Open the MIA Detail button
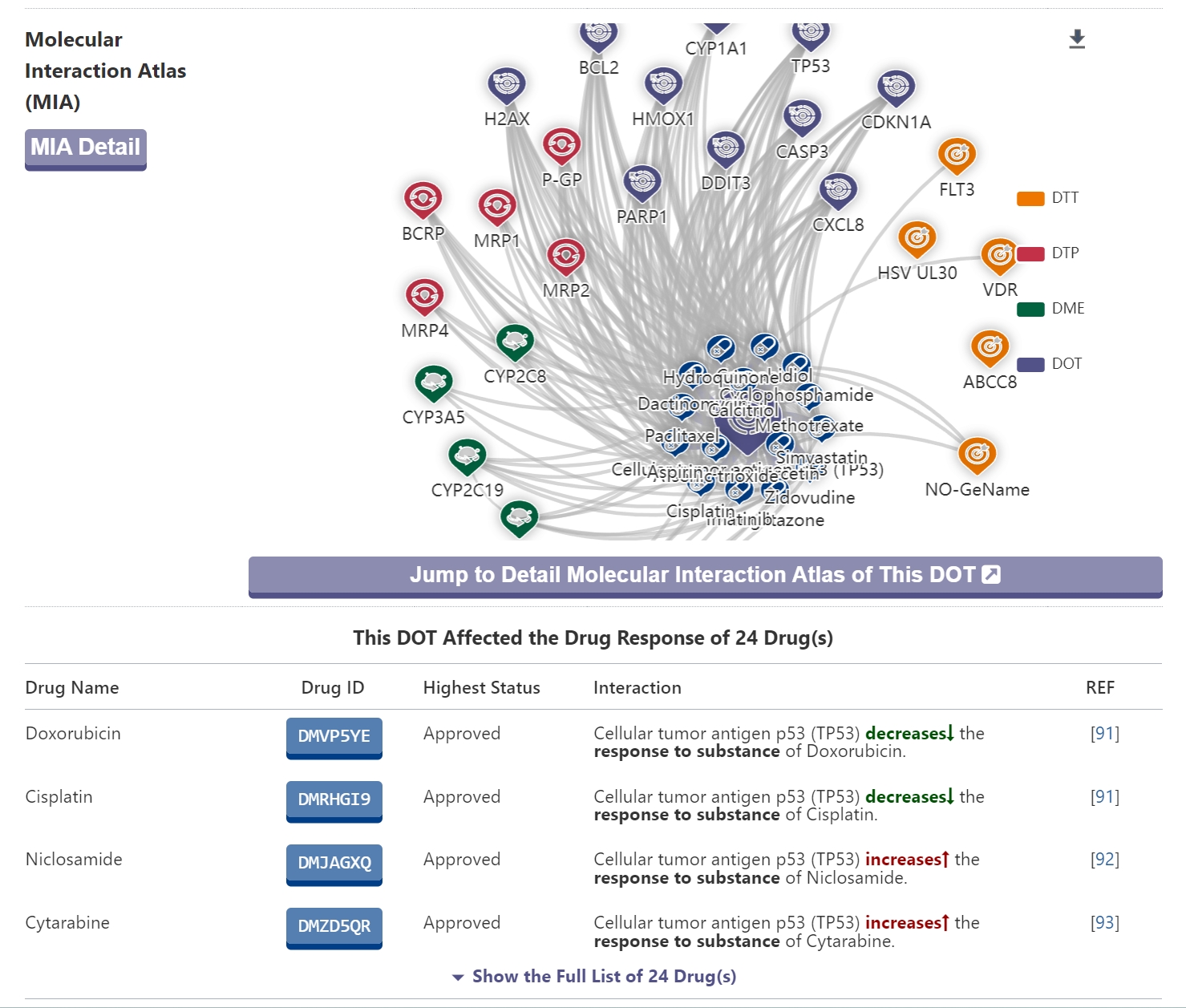The width and height of the screenshot is (1186, 1008). (x=86, y=148)
